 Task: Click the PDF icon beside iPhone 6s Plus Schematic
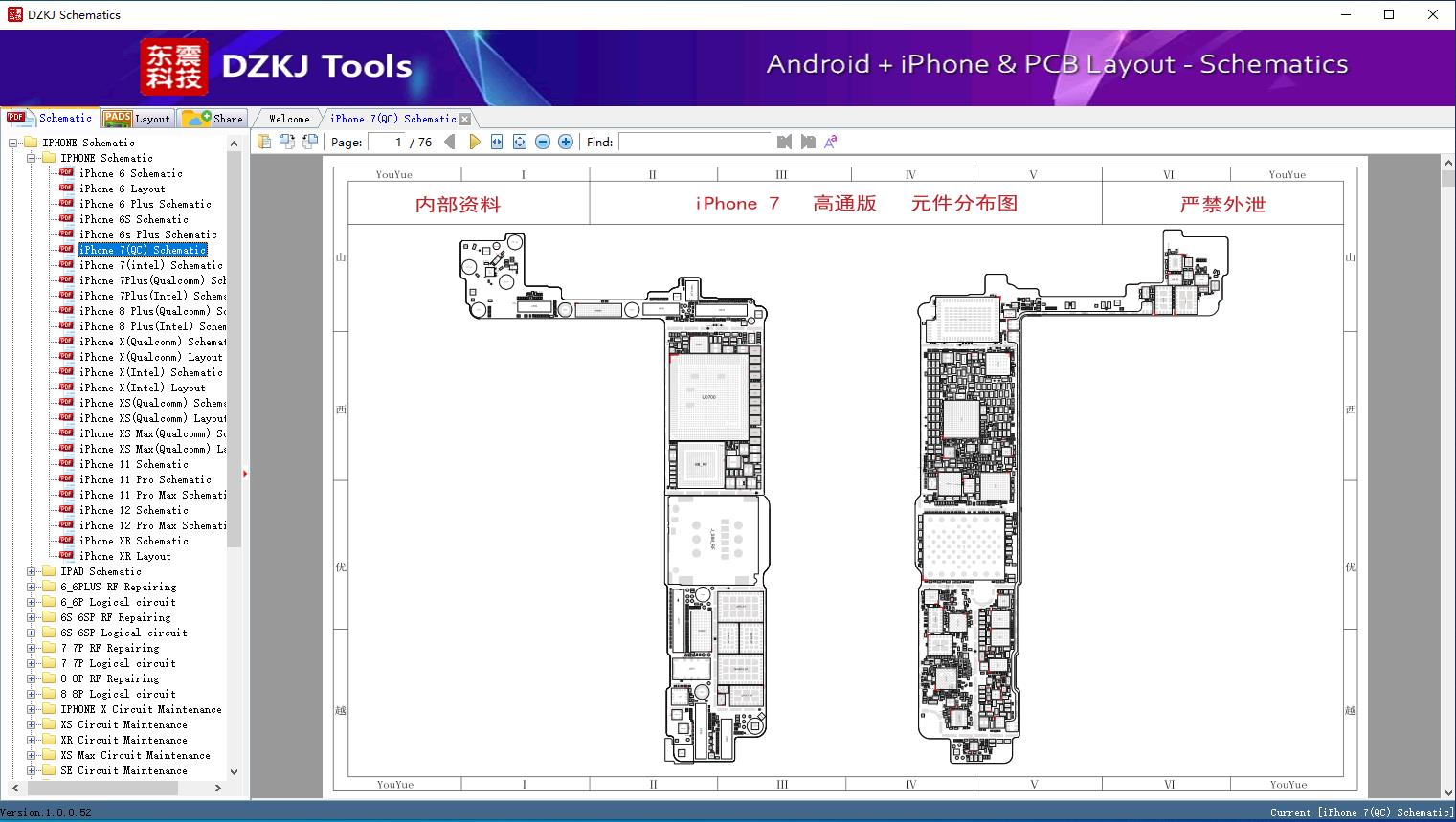point(66,234)
